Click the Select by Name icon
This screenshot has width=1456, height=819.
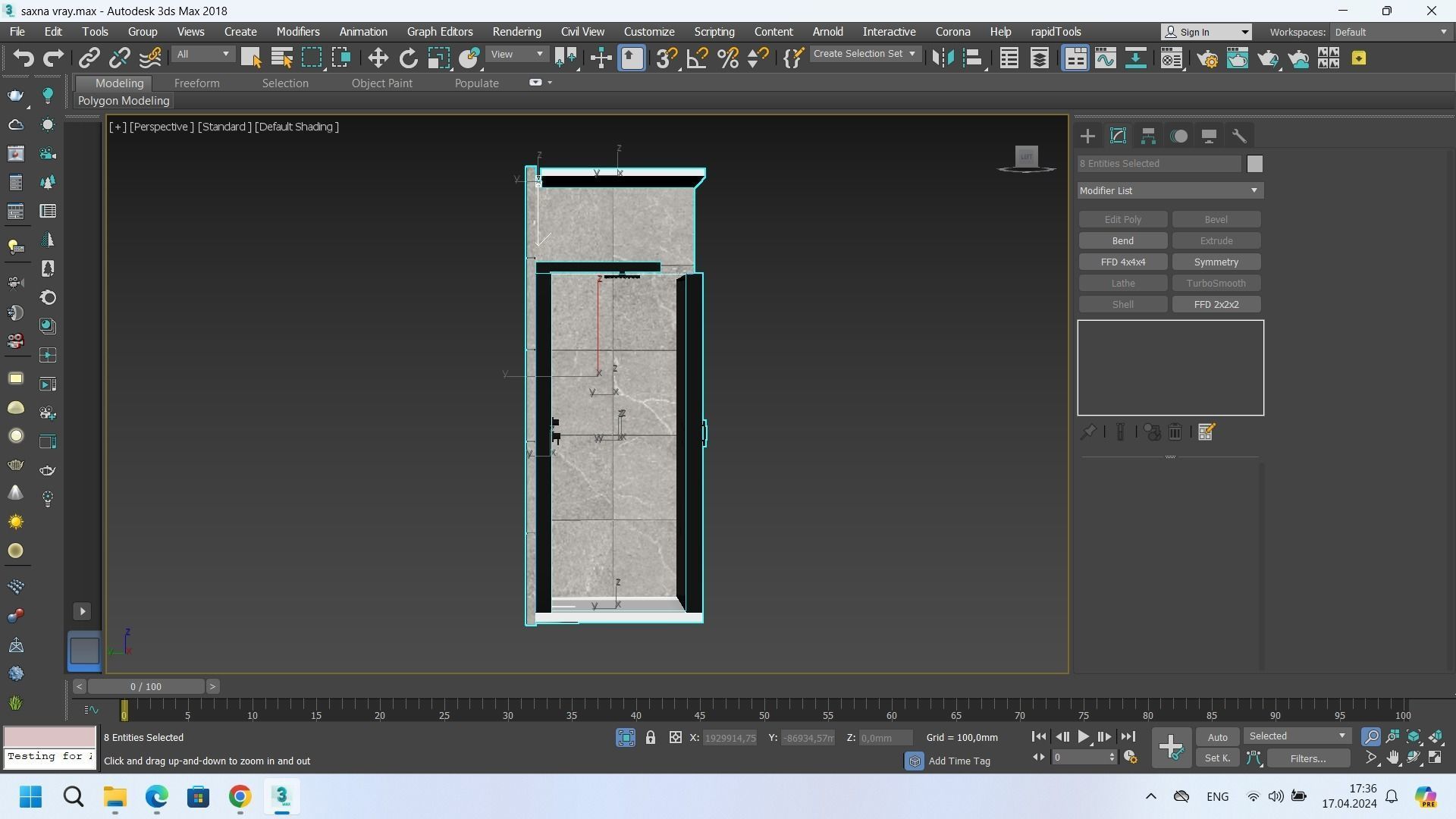281,58
